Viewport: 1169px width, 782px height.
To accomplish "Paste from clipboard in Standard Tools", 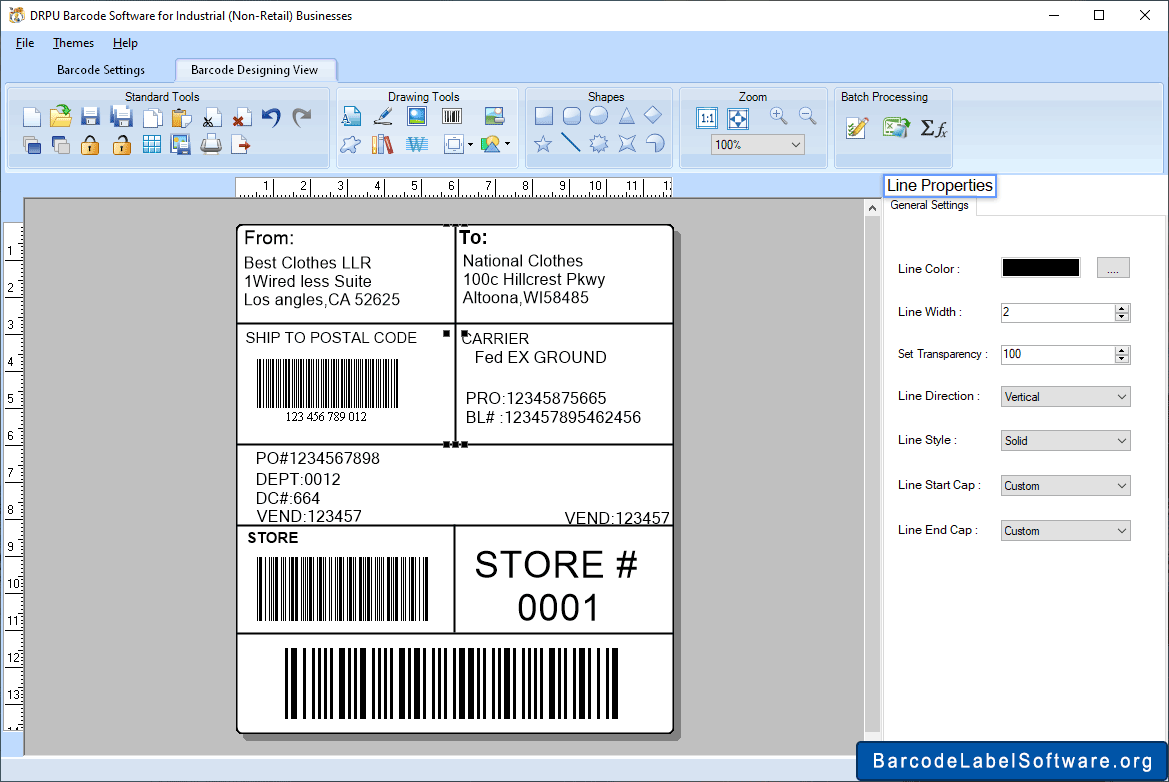I will pos(181,117).
